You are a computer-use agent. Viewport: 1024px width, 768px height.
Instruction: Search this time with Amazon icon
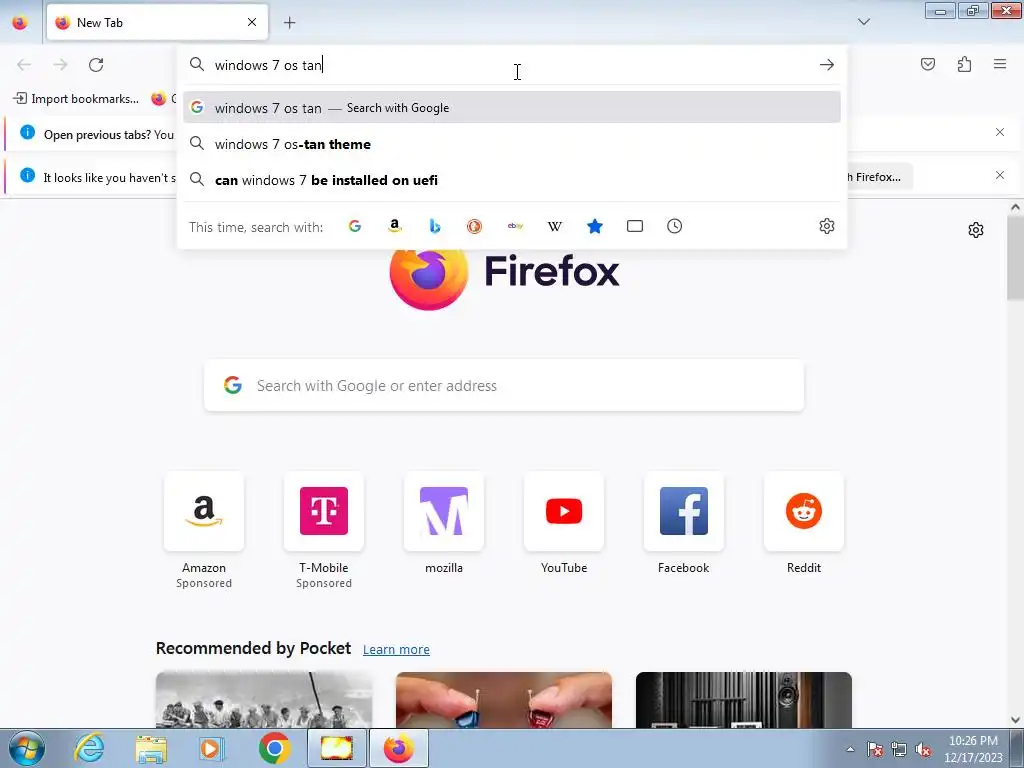394,226
